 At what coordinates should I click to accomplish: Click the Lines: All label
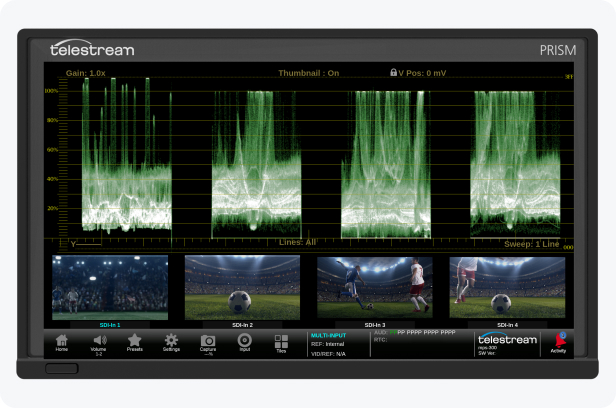(x=297, y=242)
